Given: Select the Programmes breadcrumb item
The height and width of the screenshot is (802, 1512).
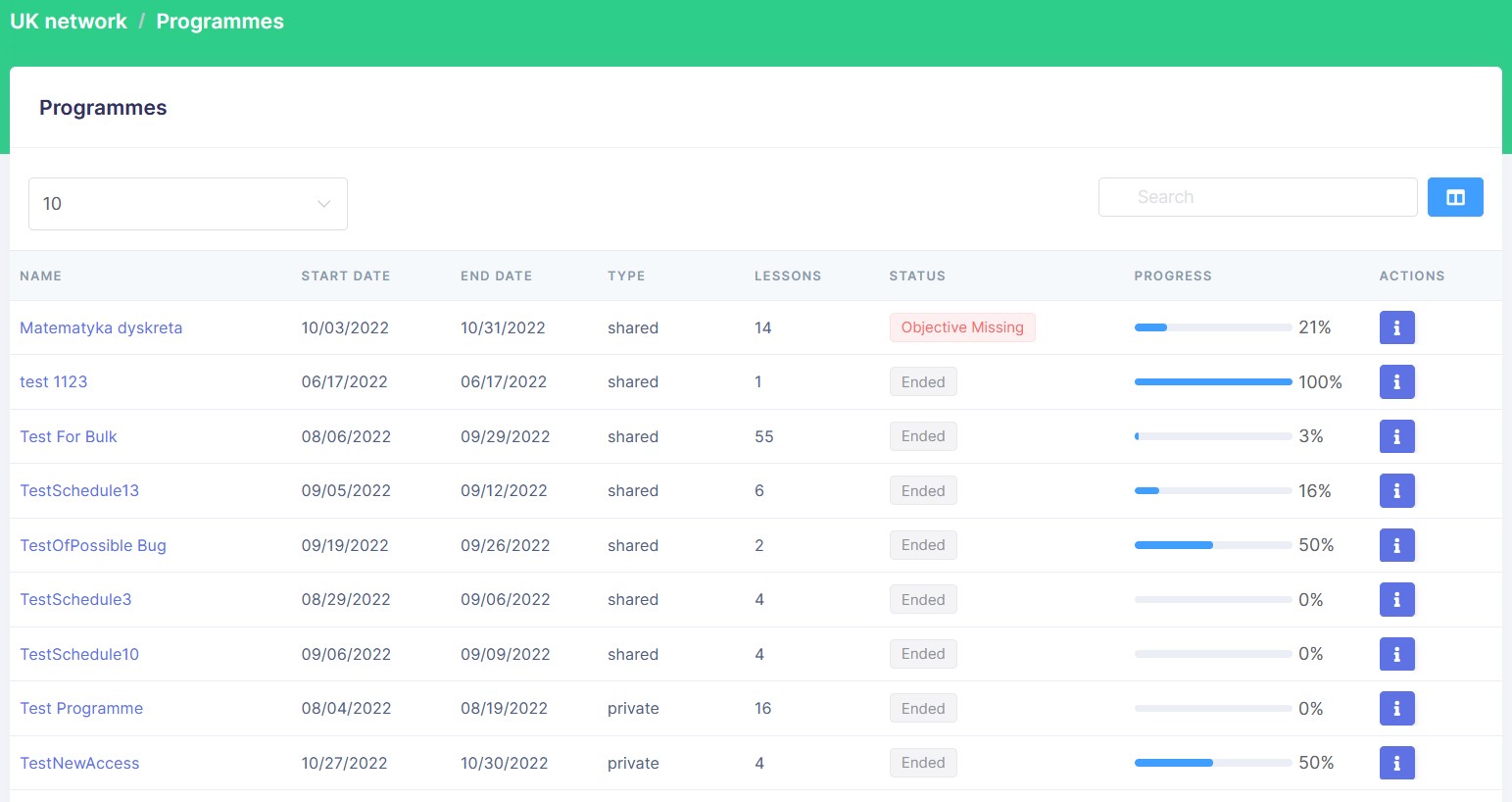Looking at the screenshot, I should [x=219, y=22].
